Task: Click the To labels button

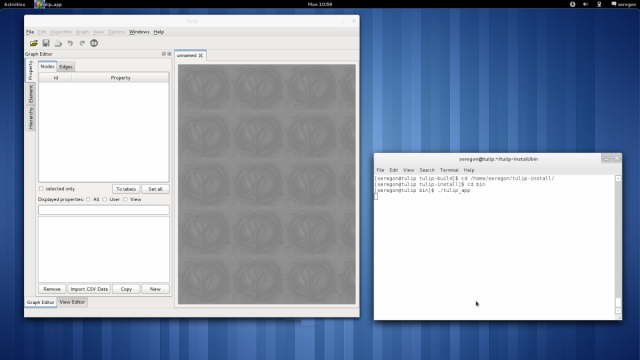Action: [x=126, y=189]
